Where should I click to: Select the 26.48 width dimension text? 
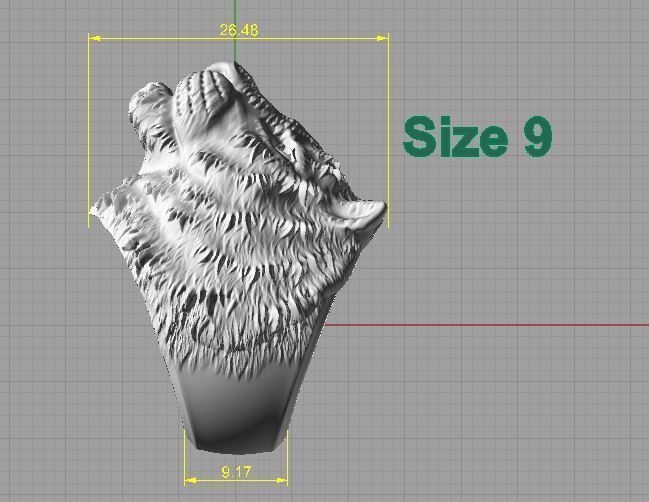tap(239, 30)
